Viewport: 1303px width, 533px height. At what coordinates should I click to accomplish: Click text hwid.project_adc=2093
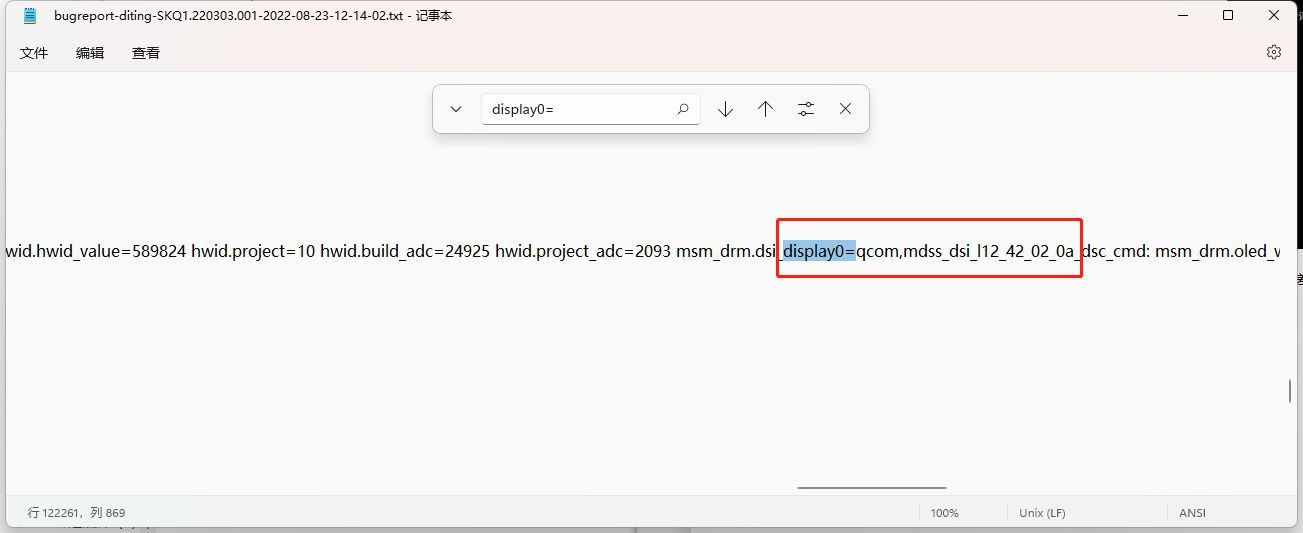coord(583,251)
